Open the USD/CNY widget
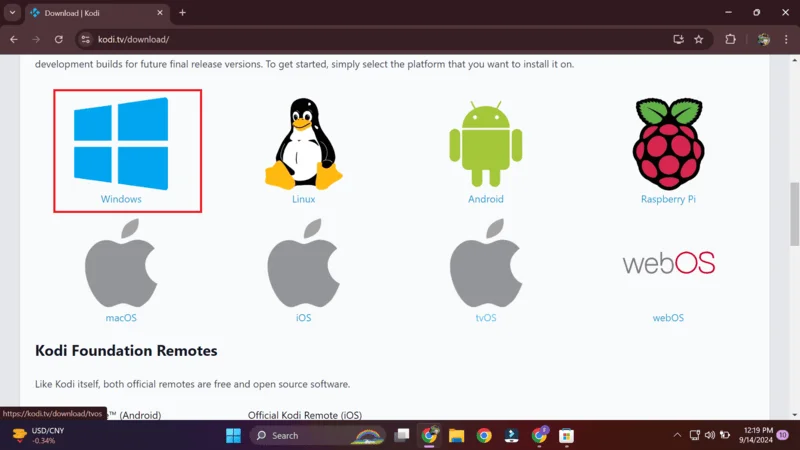 [39, 435]
